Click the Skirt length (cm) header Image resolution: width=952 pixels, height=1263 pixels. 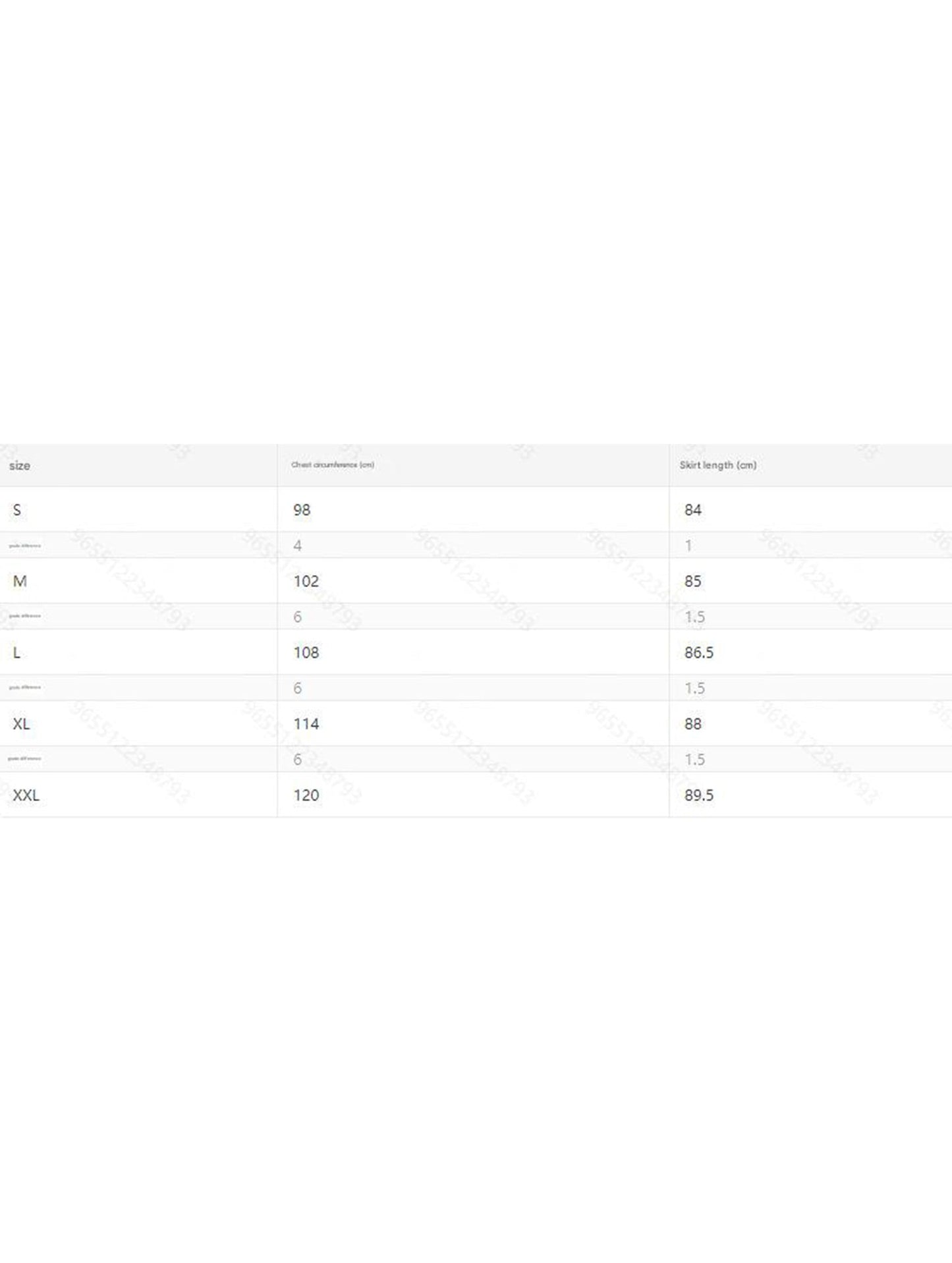pyautogui.click(x=718, y=465)
